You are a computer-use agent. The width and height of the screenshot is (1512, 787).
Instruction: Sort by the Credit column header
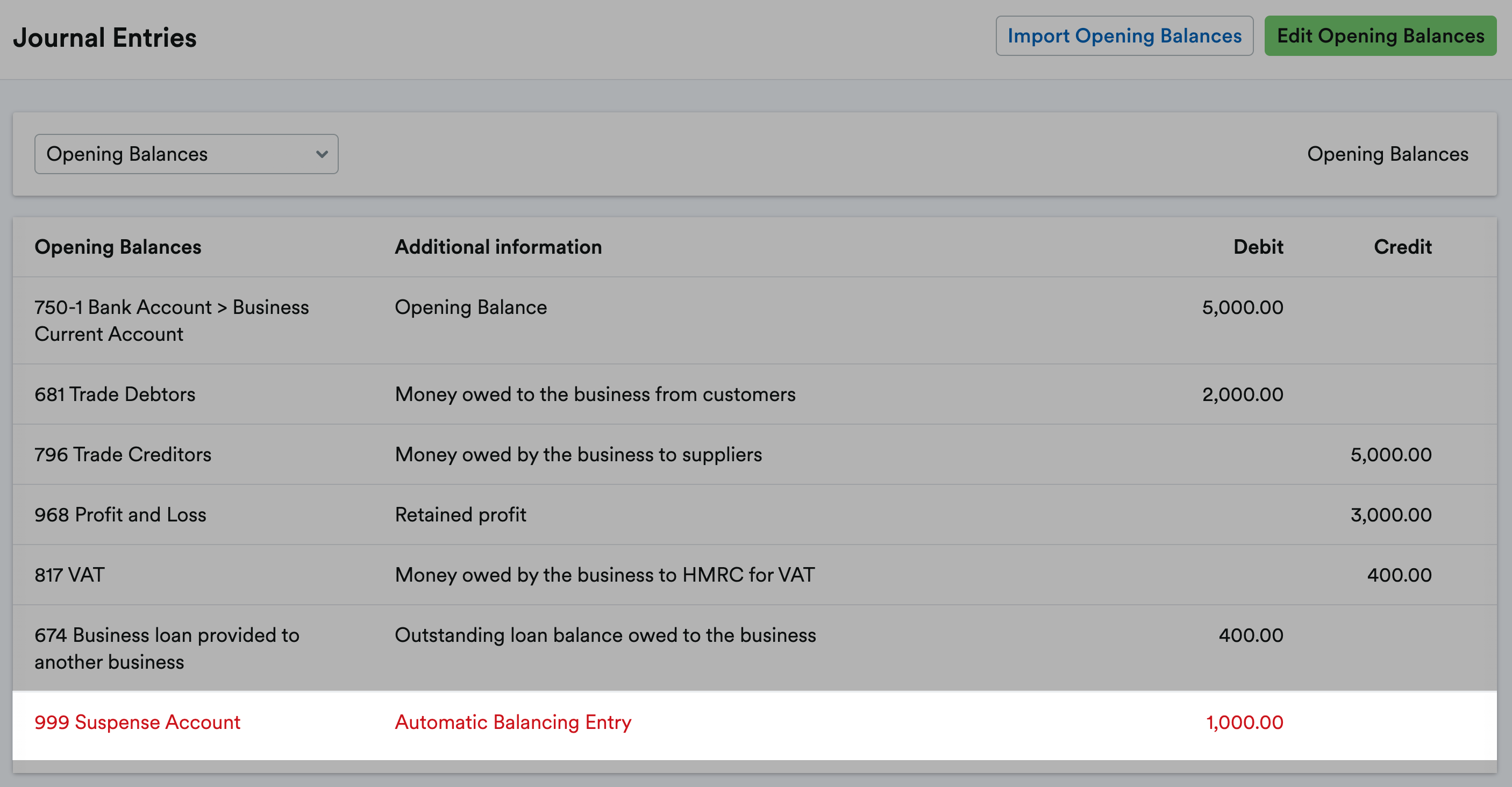1402,247
